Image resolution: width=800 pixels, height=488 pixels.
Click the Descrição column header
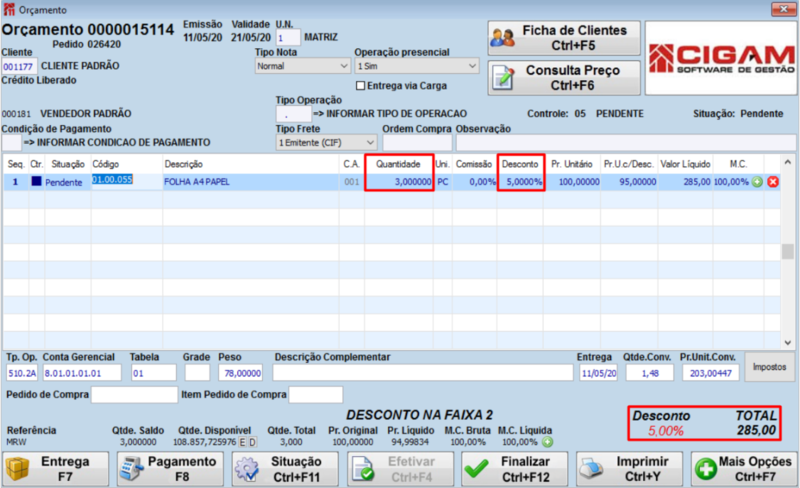[x=251, y=164]
